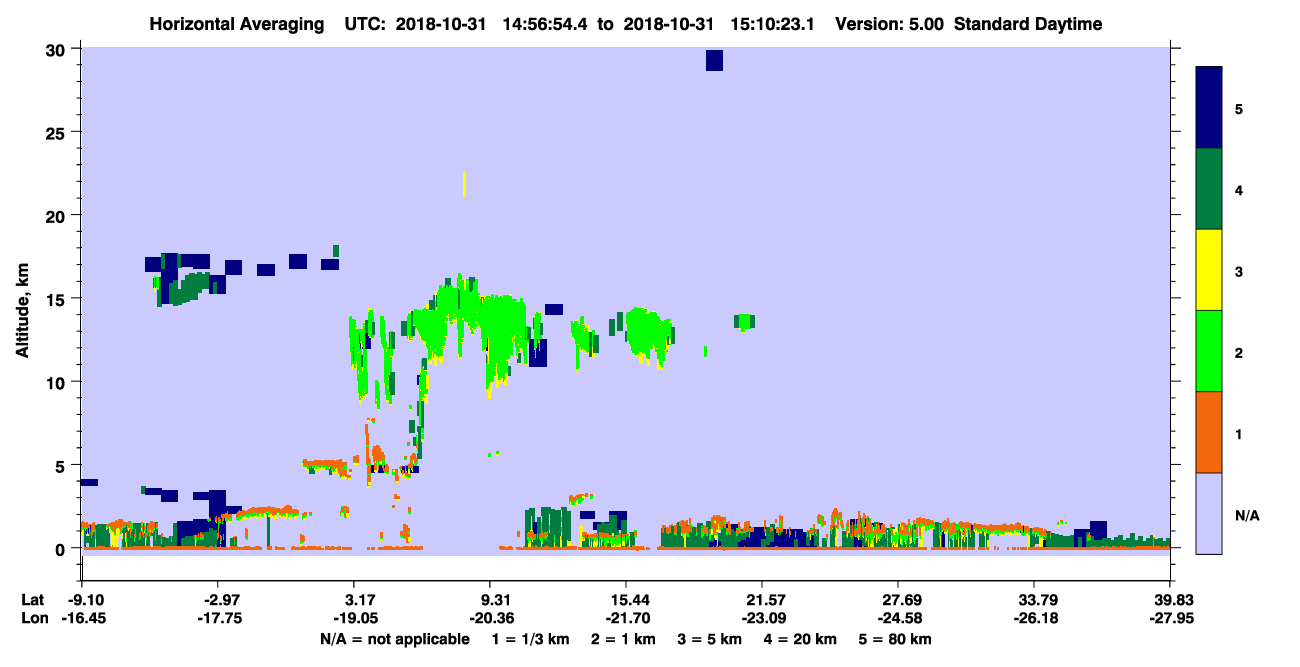
Task: Click the dark blue block near 30 km
Action: point(714,60)
